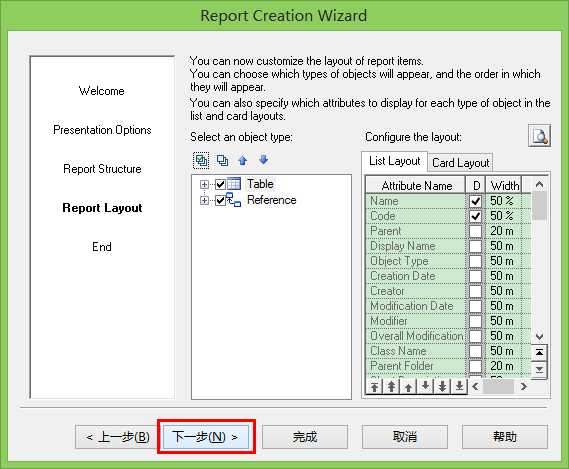Viewport: 569px width, 469px height.
Task: Click the Width column header
Action: pyautogui.click(x=504, y=185)
